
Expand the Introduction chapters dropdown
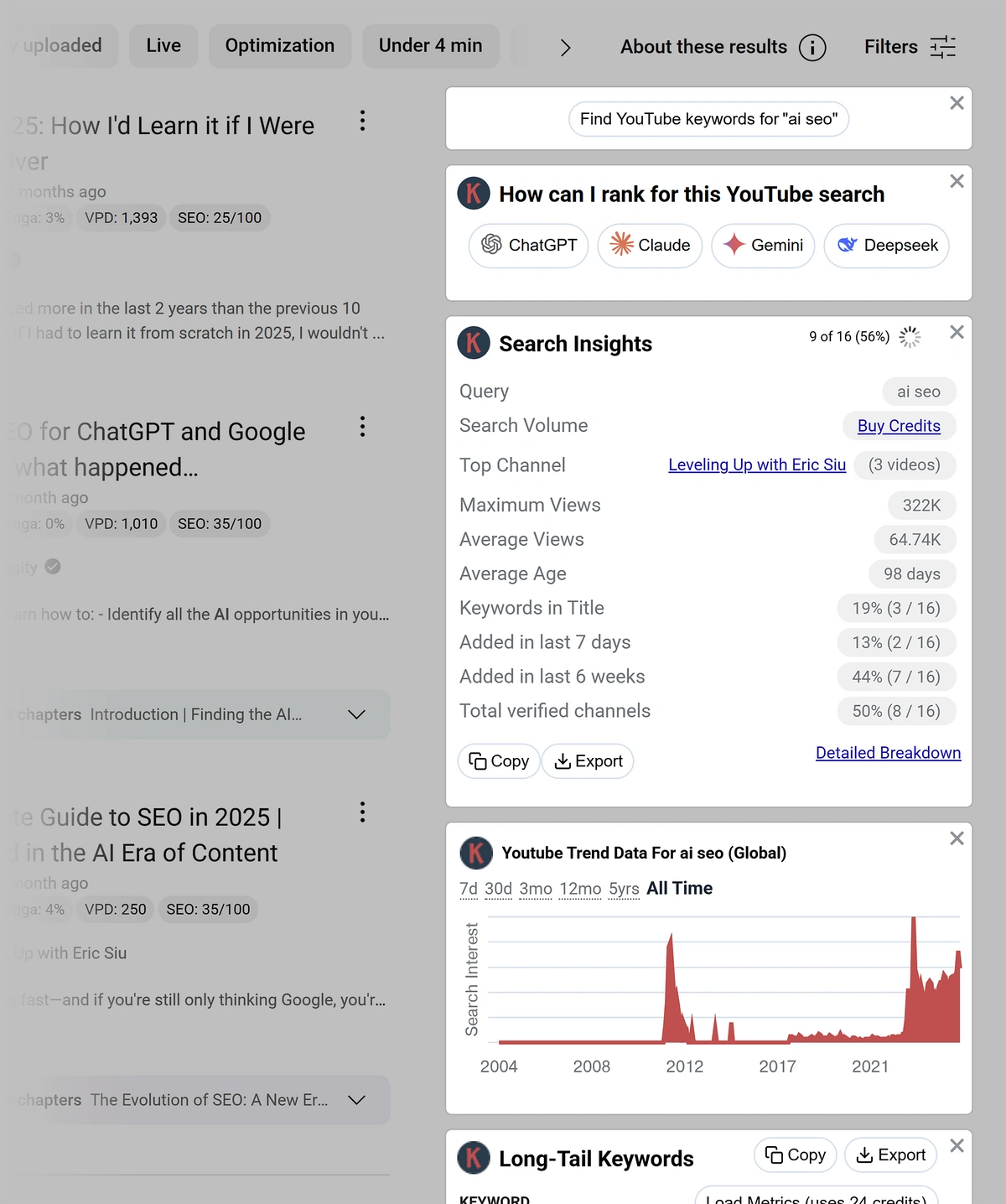356,714
